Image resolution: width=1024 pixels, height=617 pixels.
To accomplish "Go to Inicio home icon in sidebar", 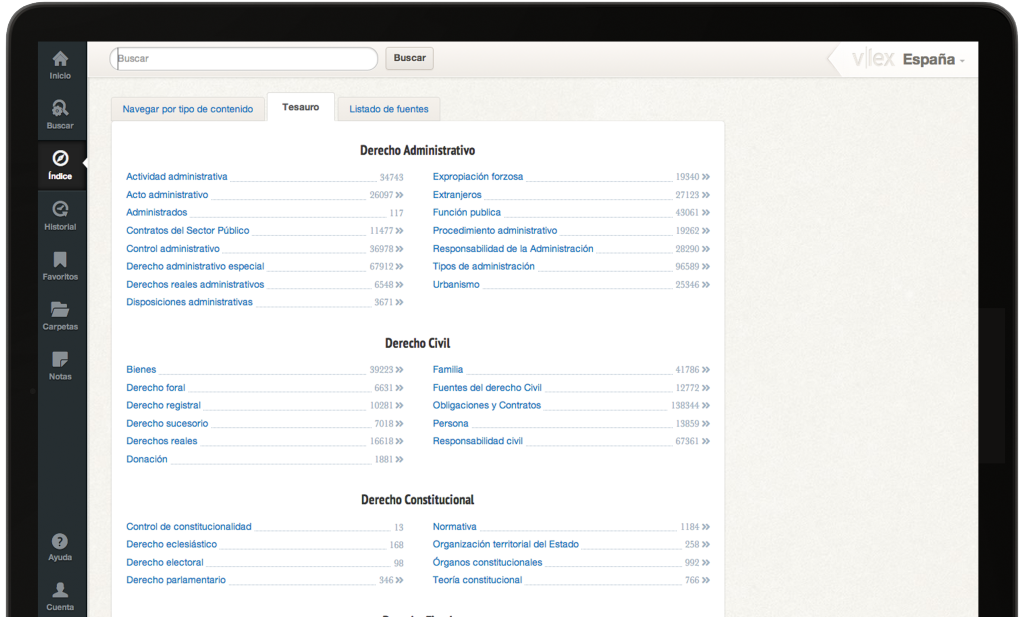I will 60,59.
